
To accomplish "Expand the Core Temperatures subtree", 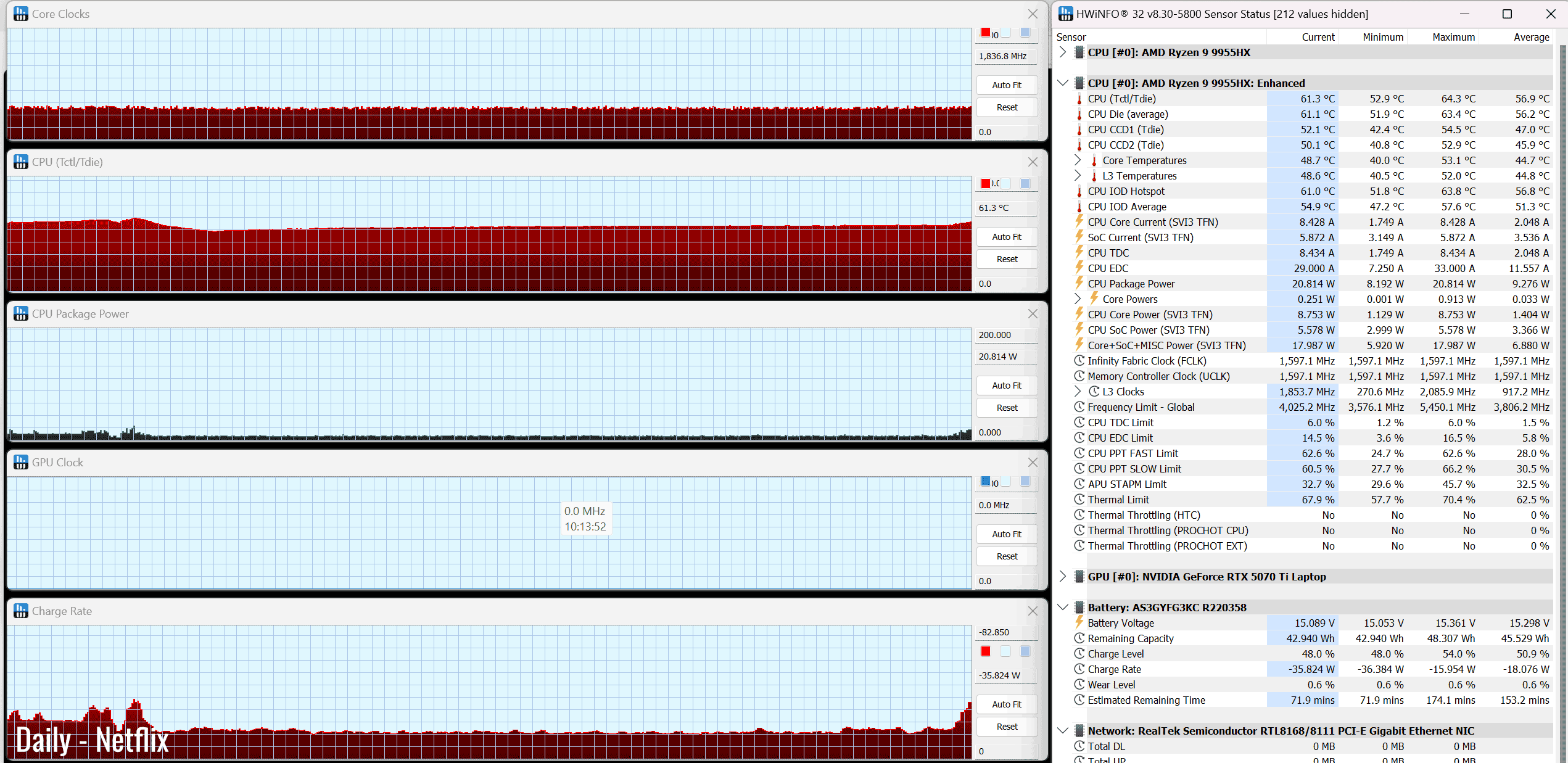I will coord(1078,160).
